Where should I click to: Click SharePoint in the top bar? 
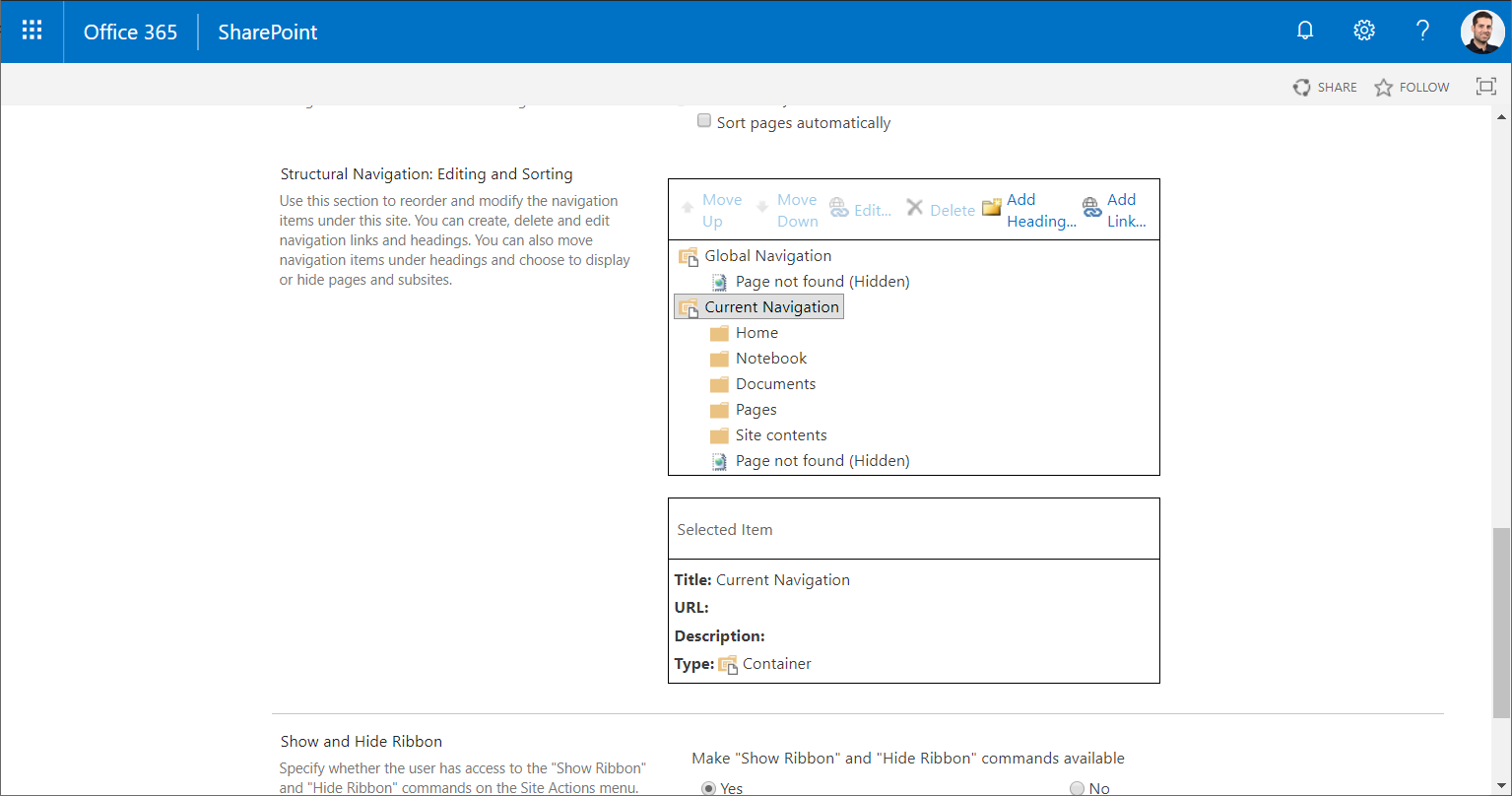pyautogui.click(x=267, y=32)
